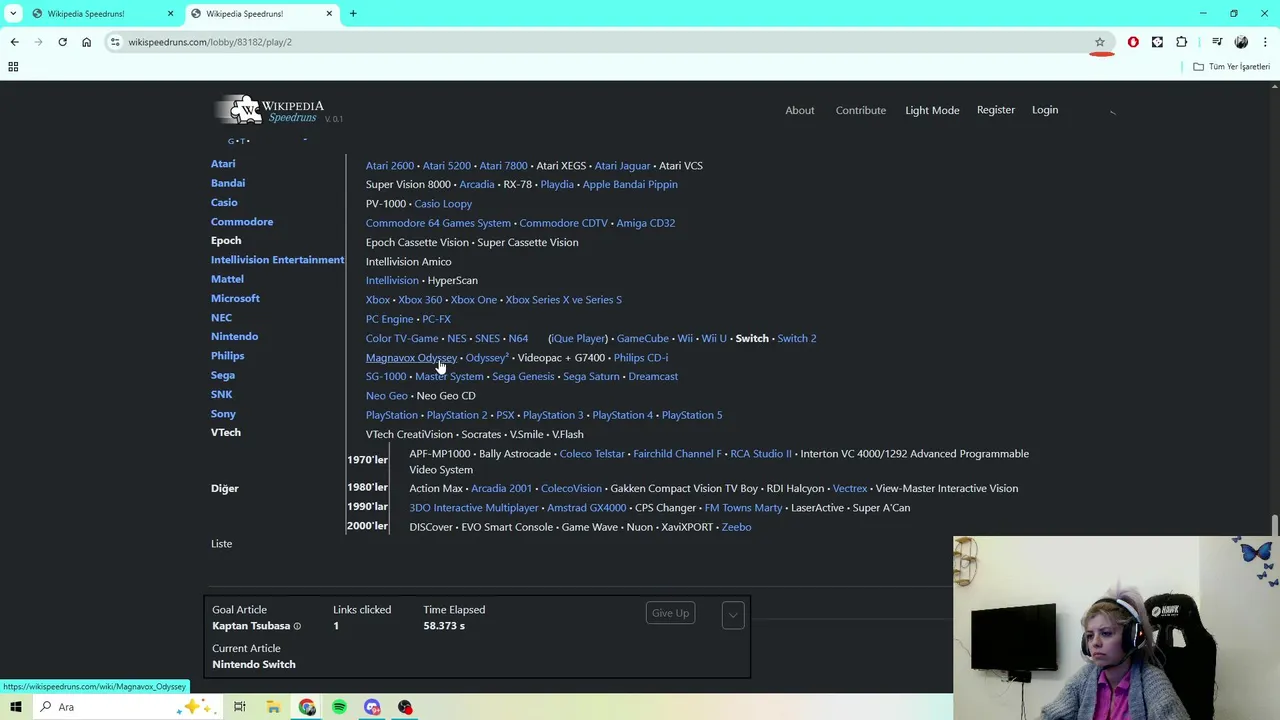
Task: Open the extensions puzzle piece icon
Action: pyautogui.click(x=1182, y=42)
